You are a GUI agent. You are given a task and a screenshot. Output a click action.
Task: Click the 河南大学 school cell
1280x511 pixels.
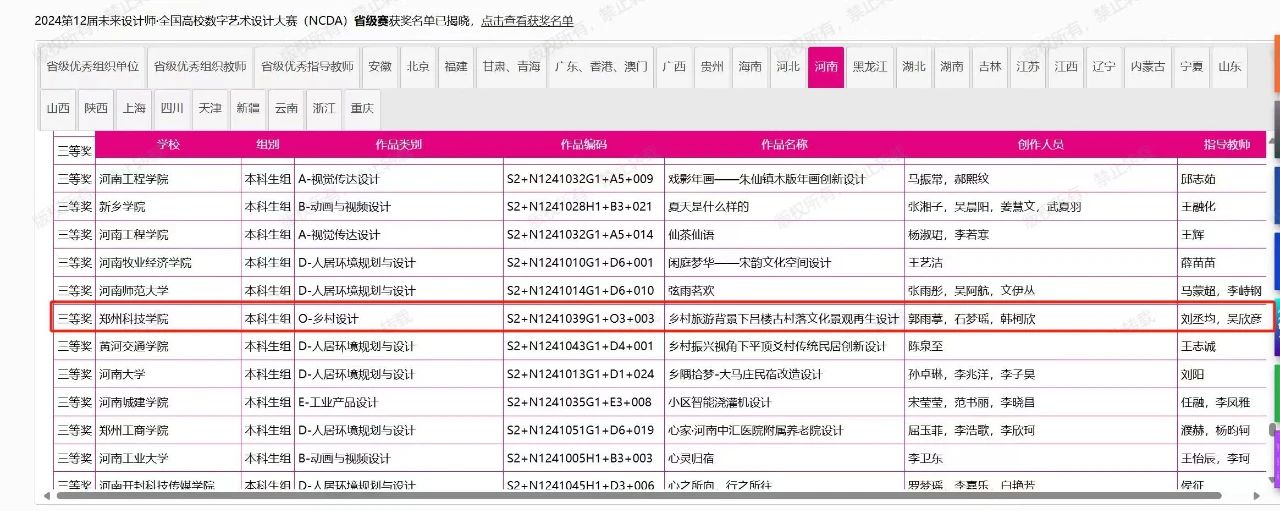pos(168,375)
